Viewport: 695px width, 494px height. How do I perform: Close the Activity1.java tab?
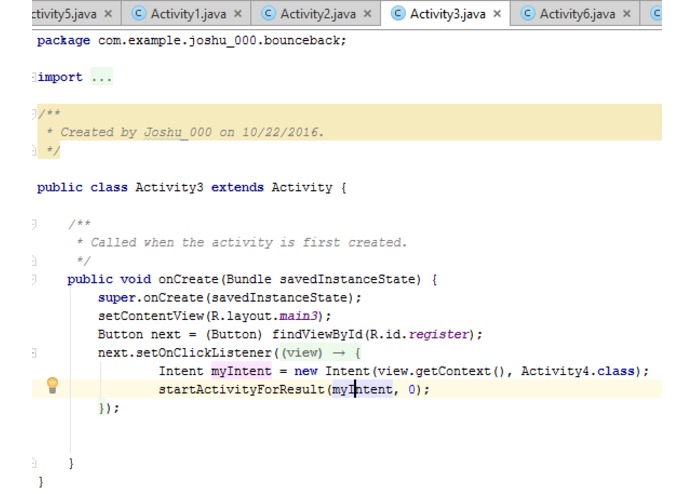[x=238, y=14]
